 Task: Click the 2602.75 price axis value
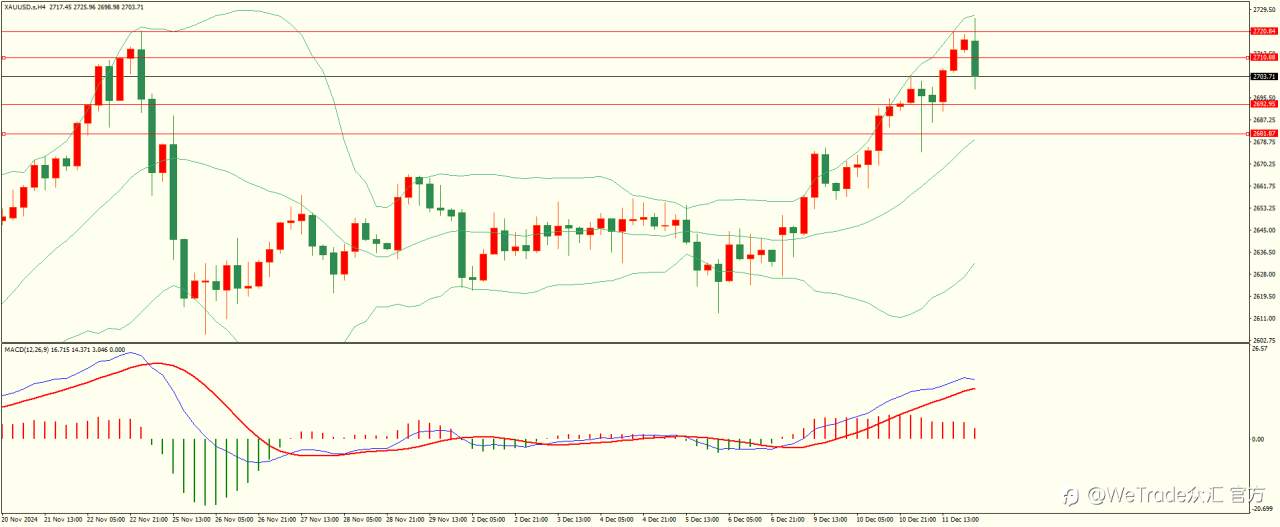(1264, 340)
